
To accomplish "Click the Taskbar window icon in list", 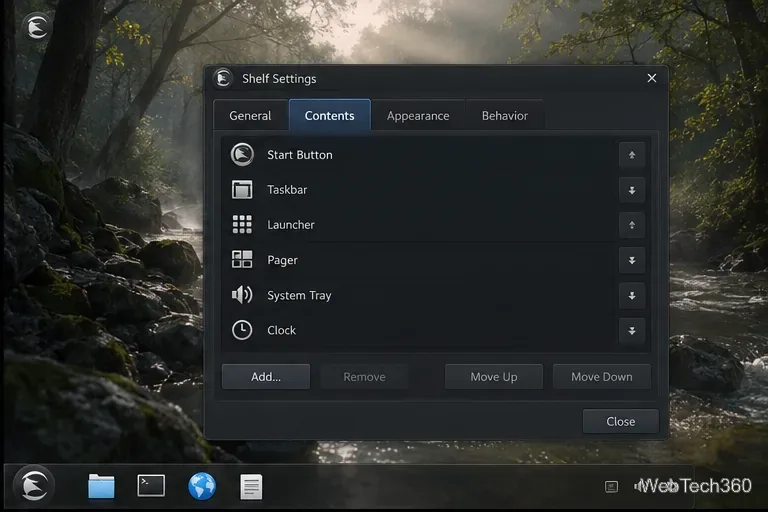I will pyautogui.click(x=242, y=190).
